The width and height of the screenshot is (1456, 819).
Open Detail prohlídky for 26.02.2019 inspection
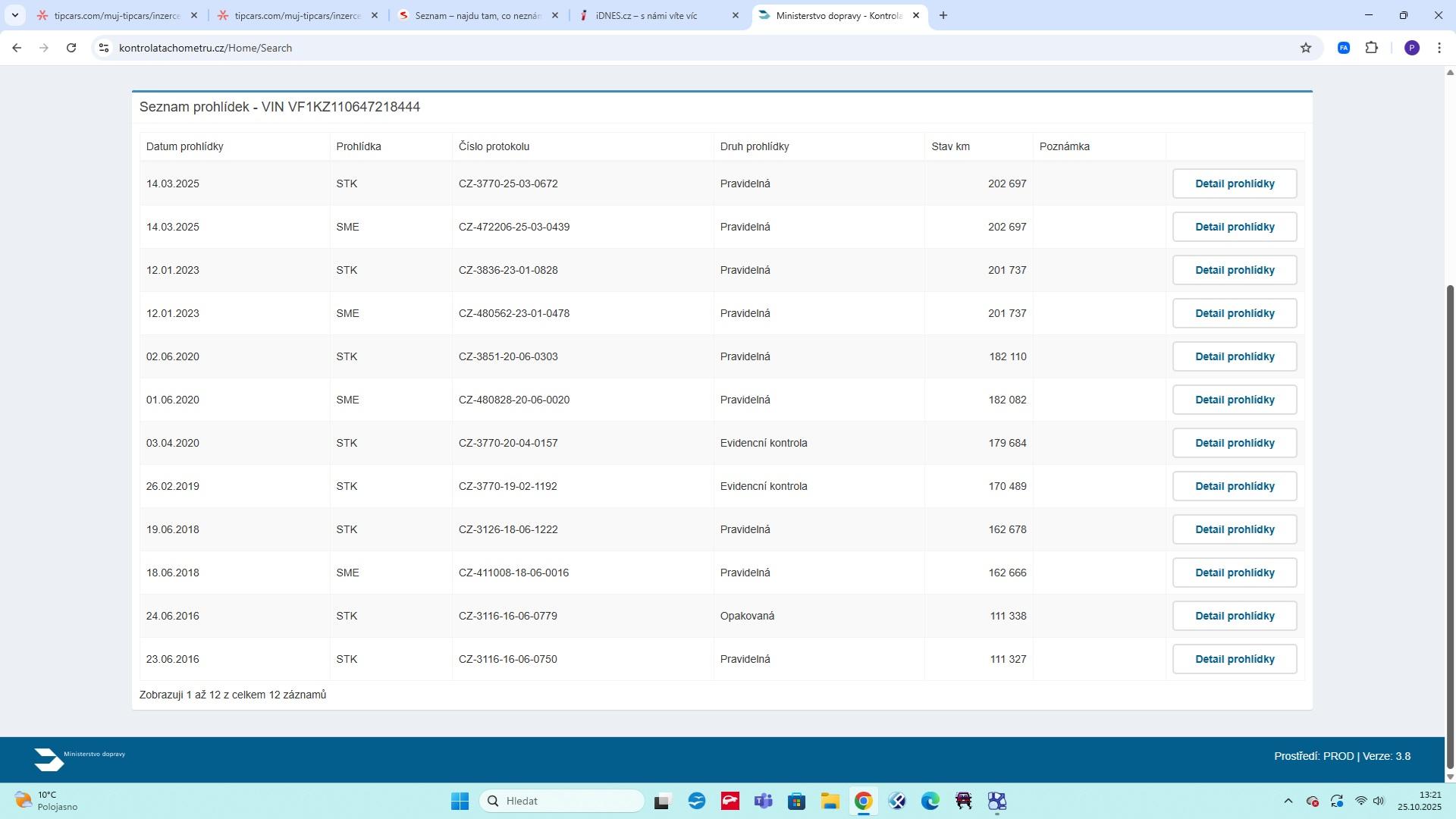(1234, 486)
